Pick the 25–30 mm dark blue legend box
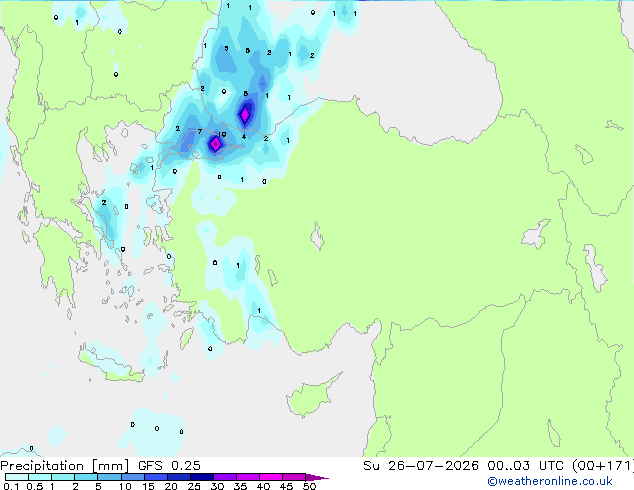This screenshot has width=634, height=490. pos(201,477)
